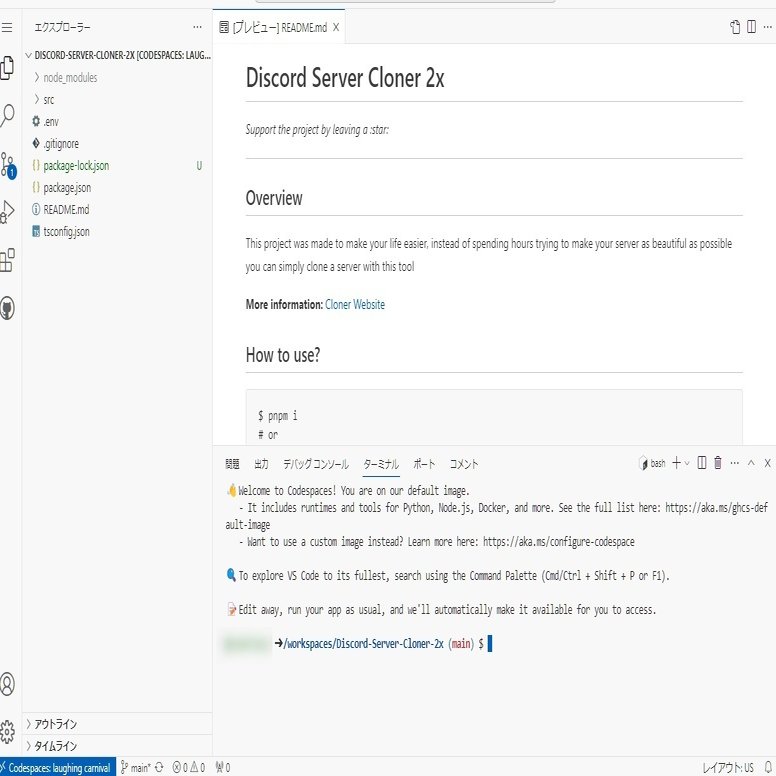Expand the node_modules folder
This screenshot has height=776, width=776.
pyautogui.click(x=117, y=78)
